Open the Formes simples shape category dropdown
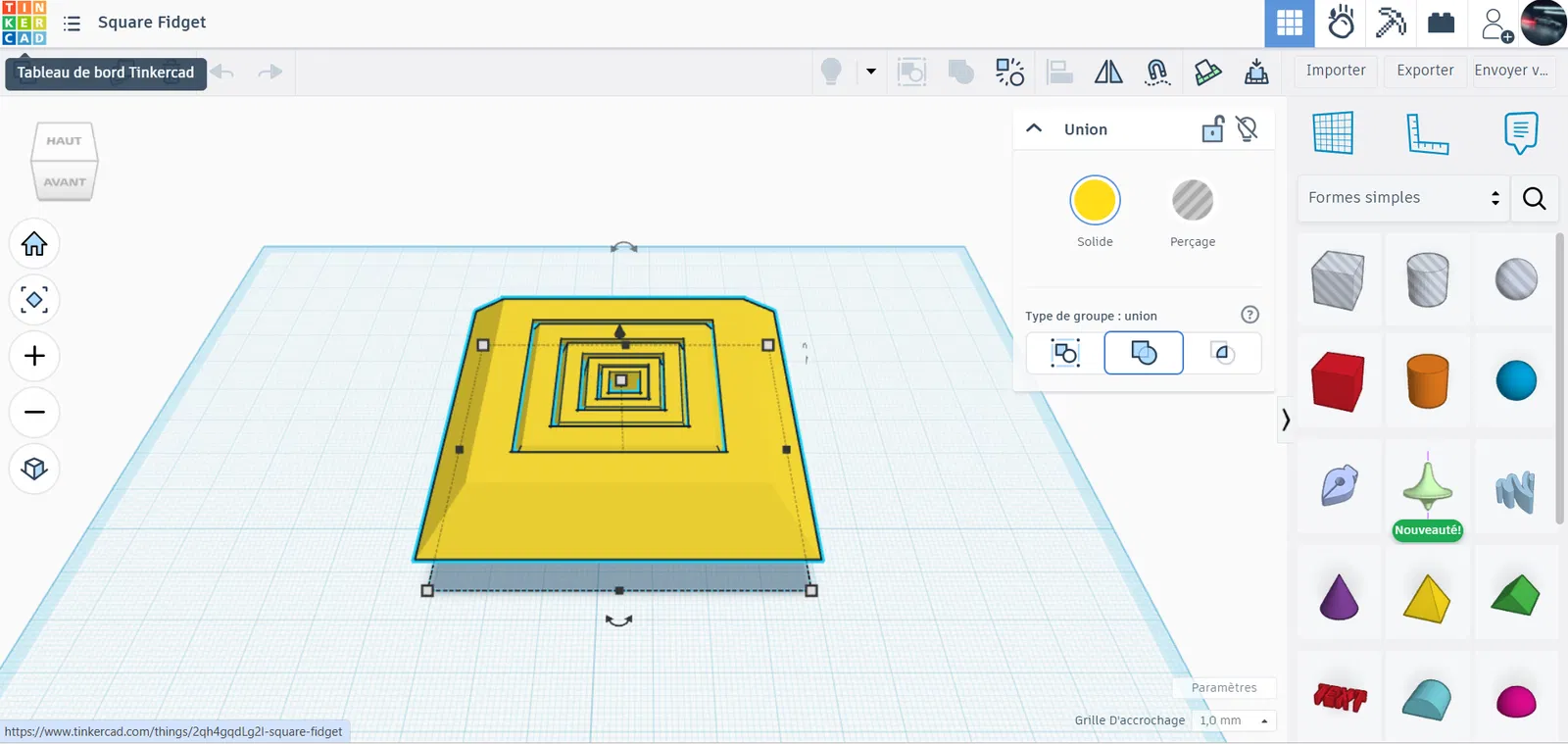Image resolution: width=1568 pixels, height=744 pixels. click(1403, 198)
